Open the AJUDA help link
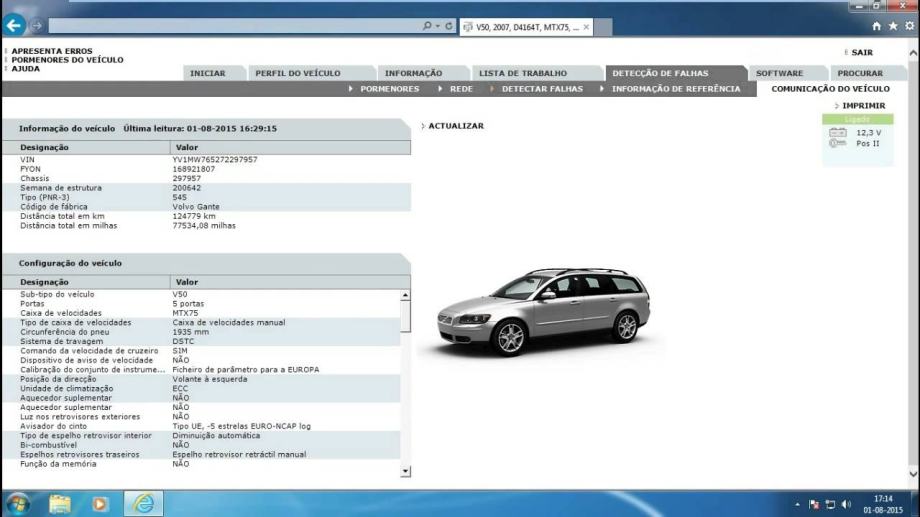 tap(26, 69)
